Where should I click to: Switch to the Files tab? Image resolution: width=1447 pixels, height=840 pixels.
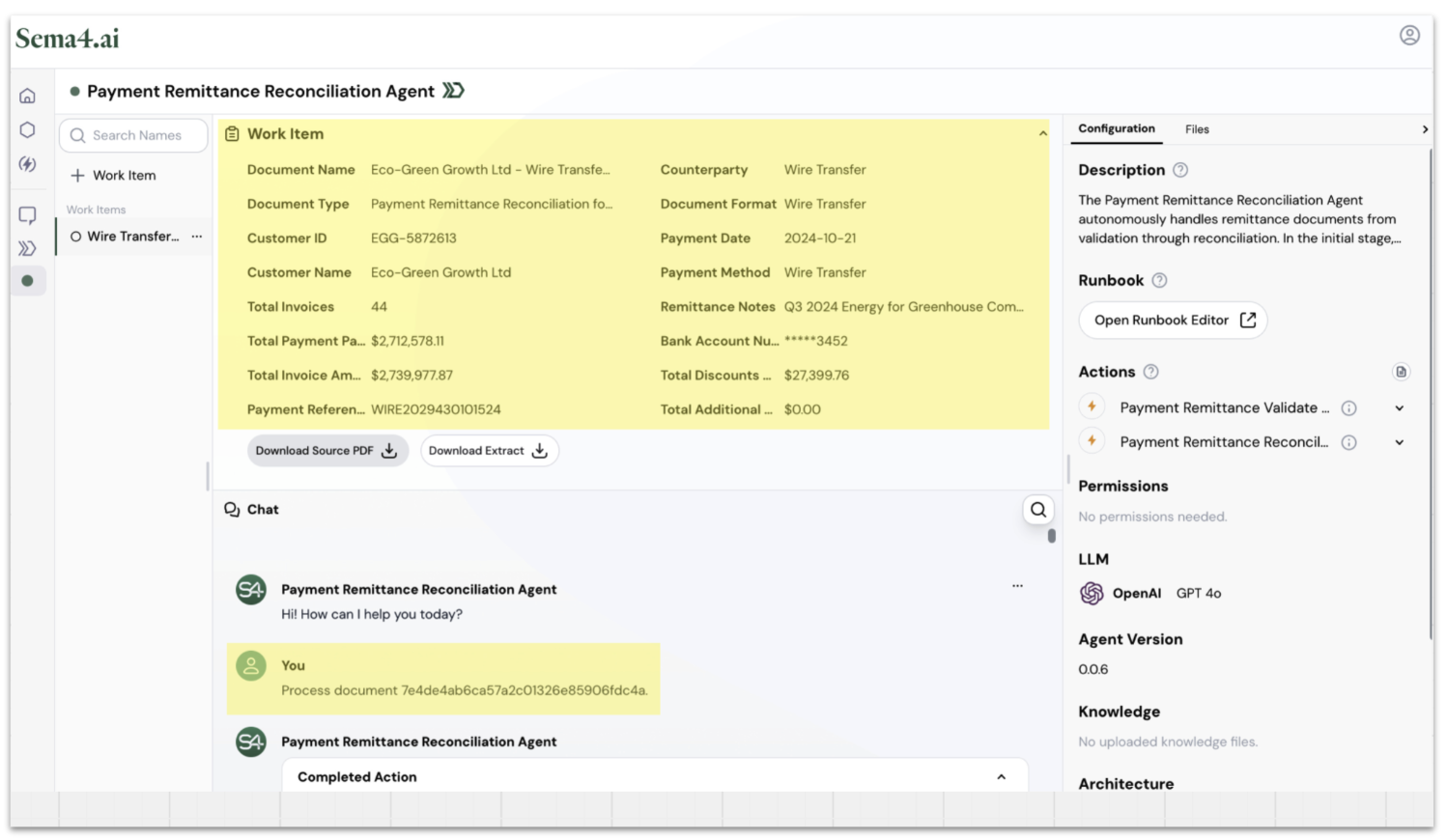(1197, 129)
